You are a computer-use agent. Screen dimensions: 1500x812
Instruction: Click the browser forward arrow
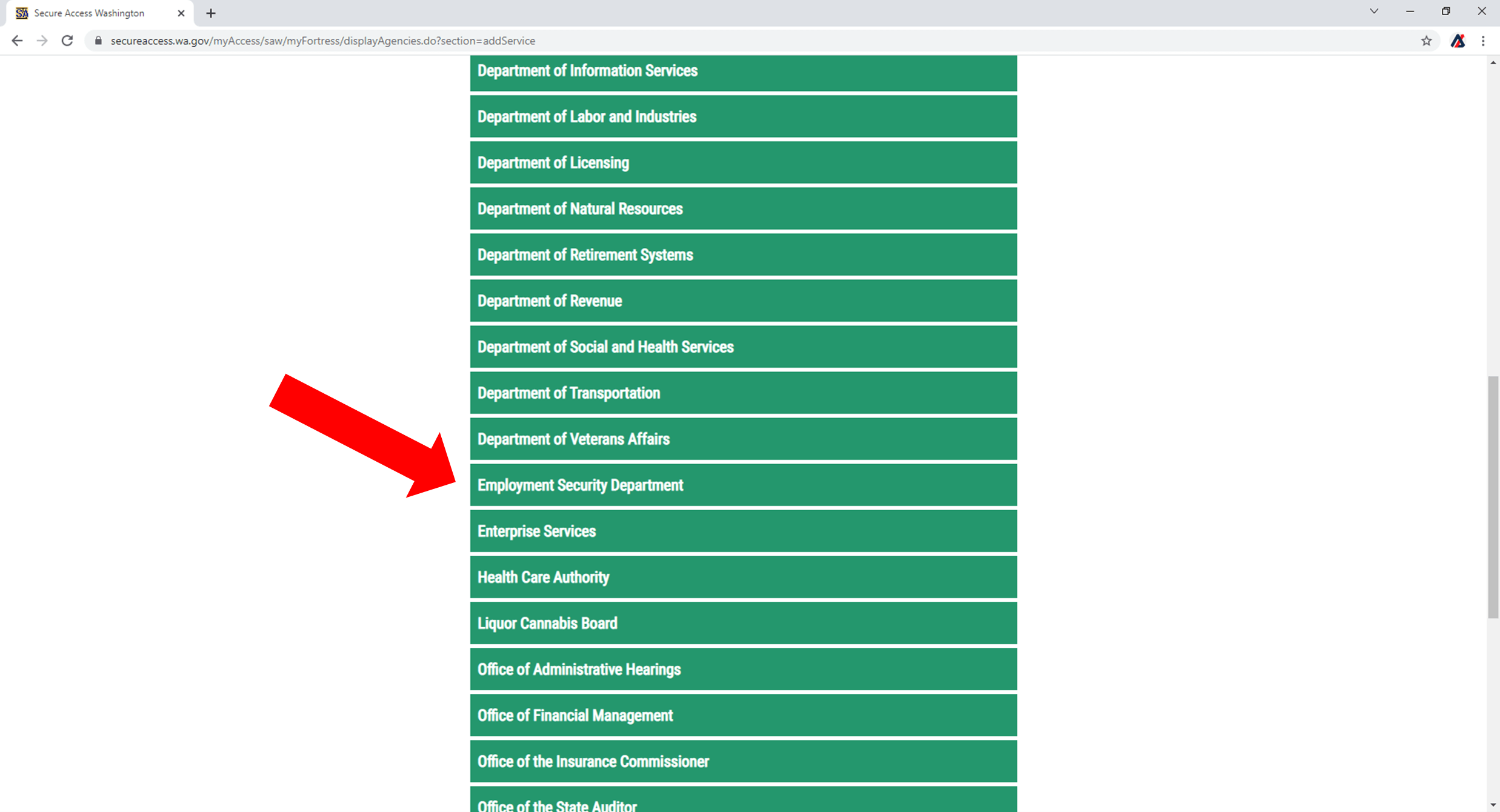click(x=42, y=41)
